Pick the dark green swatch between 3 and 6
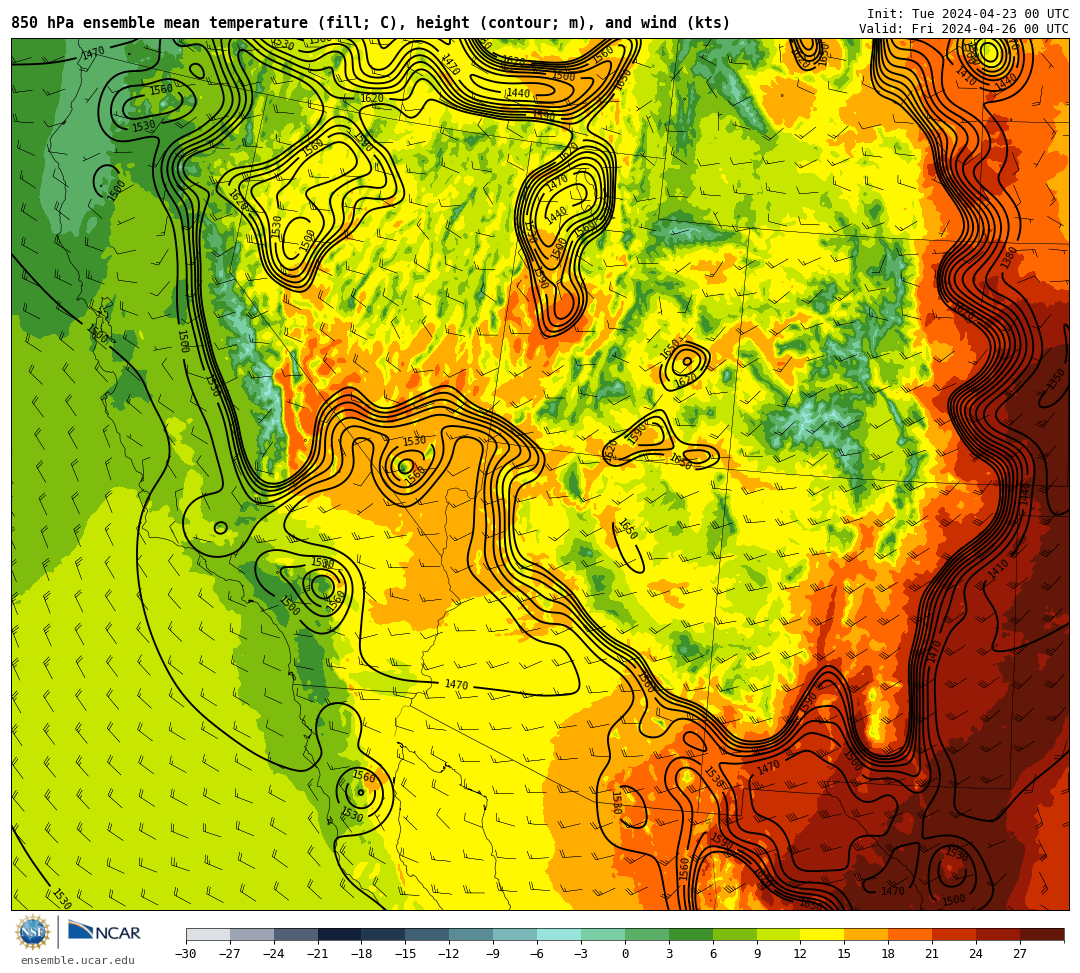Image resolution: width=1080 pixels, height=973 pixels. pos(691,934)
